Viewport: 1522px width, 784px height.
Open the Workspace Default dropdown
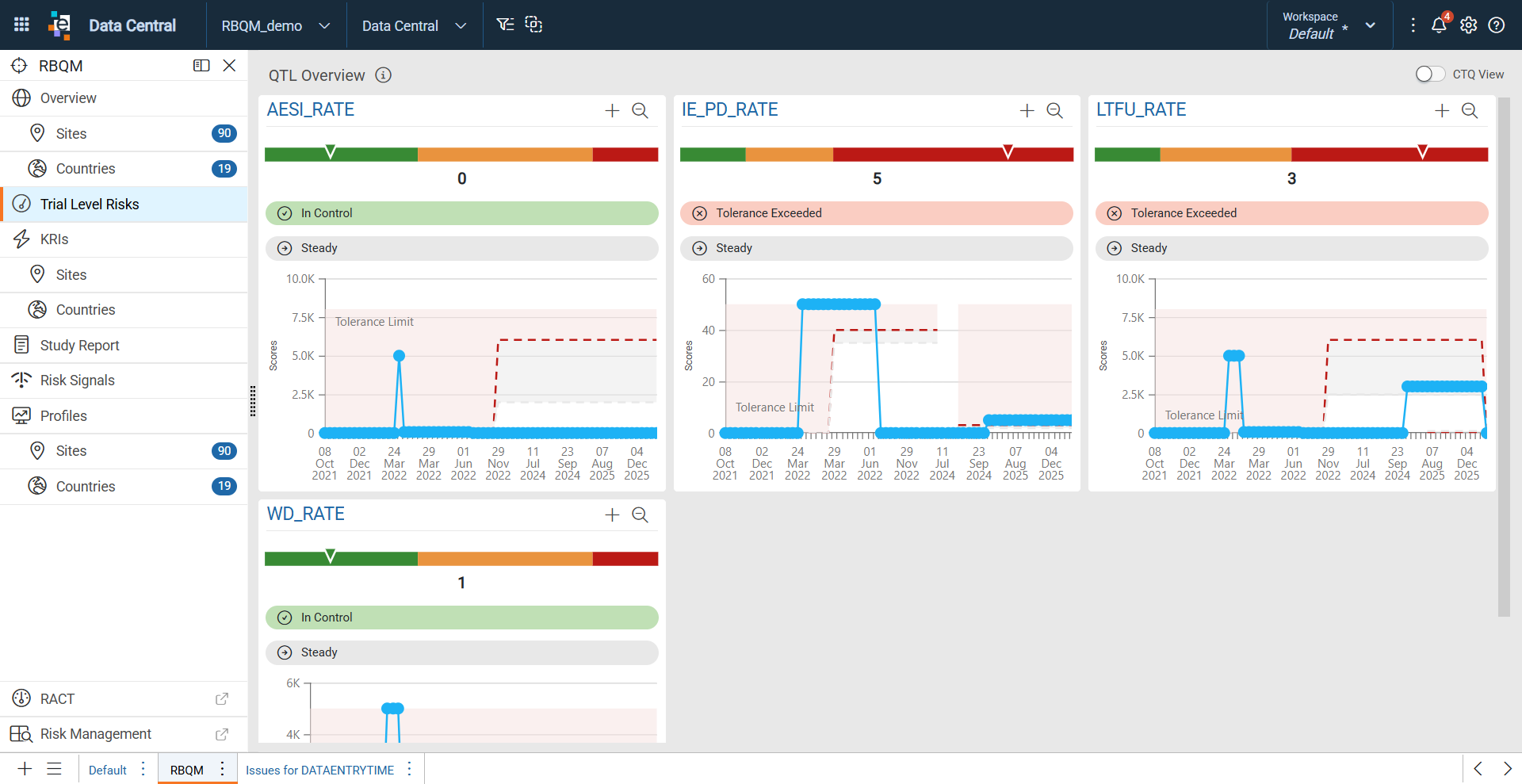(x=1329, y=25)
